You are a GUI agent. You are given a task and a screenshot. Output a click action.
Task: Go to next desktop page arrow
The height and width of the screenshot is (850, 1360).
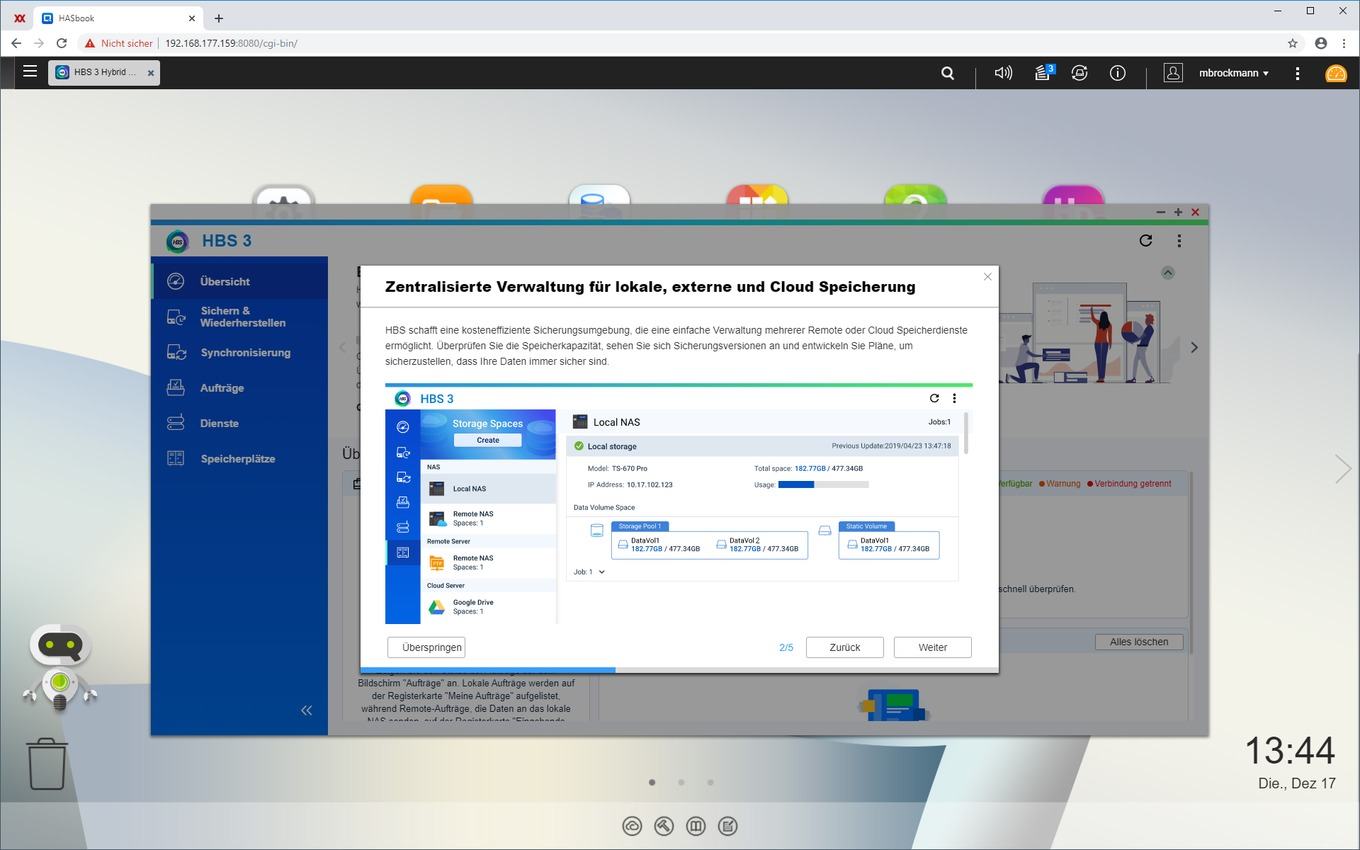(1342, 468)
